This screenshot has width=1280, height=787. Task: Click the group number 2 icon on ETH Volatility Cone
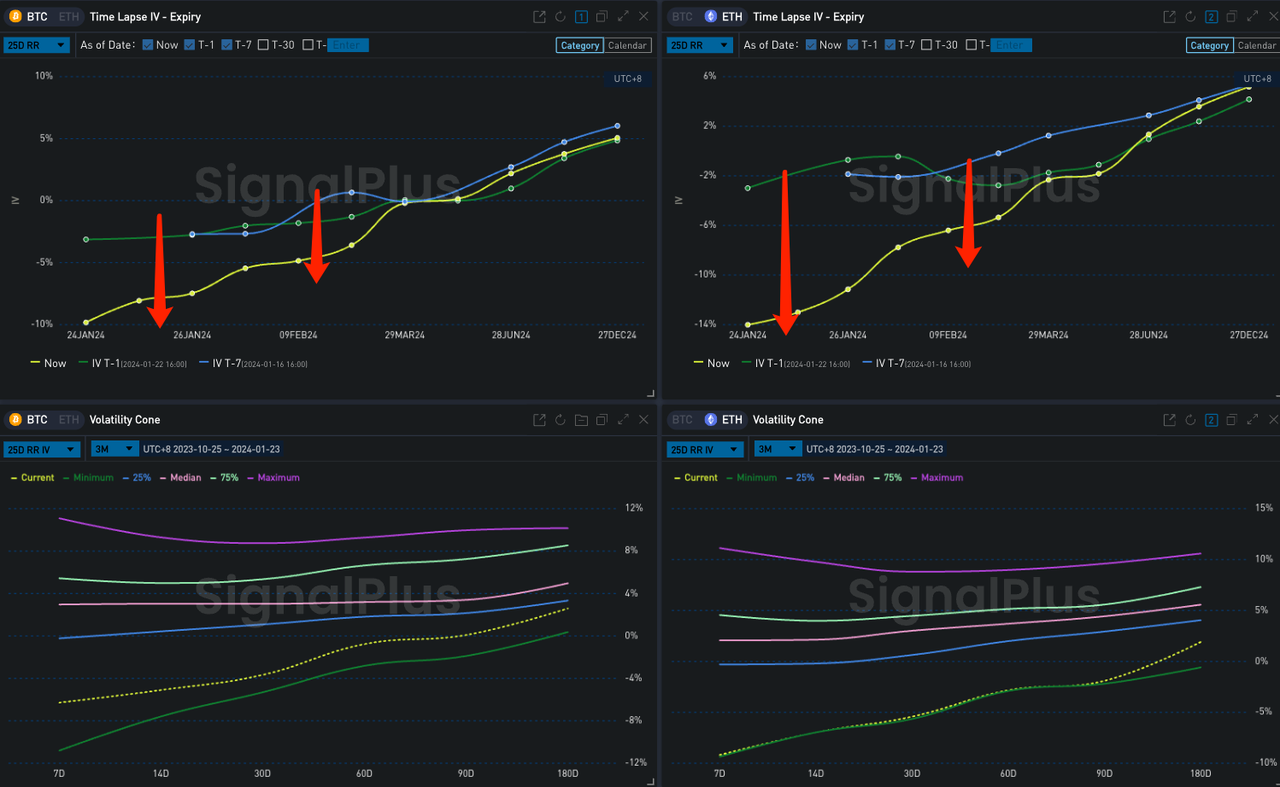tap(1211, 420)
